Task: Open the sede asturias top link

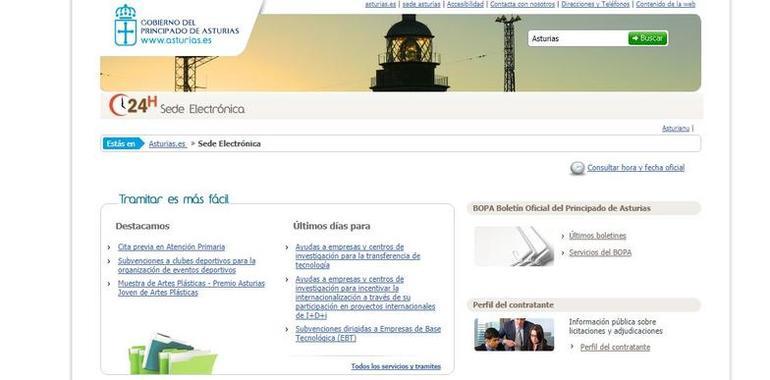Action: tap(421, 4)
